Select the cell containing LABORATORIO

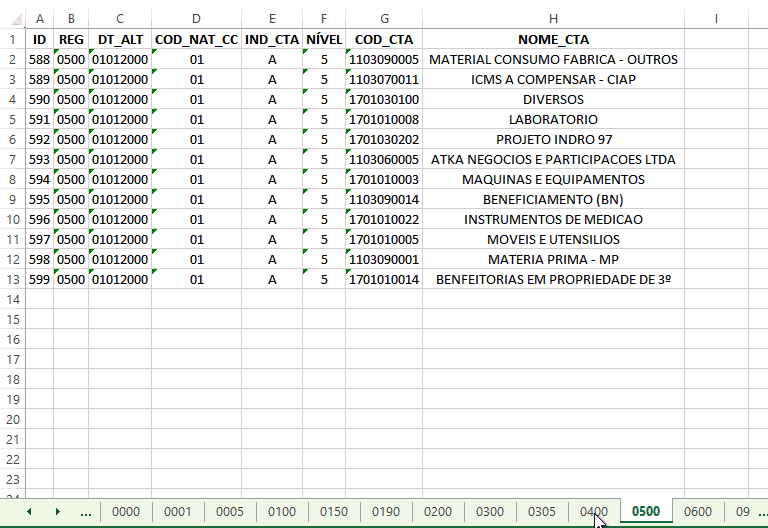(553, 119)
